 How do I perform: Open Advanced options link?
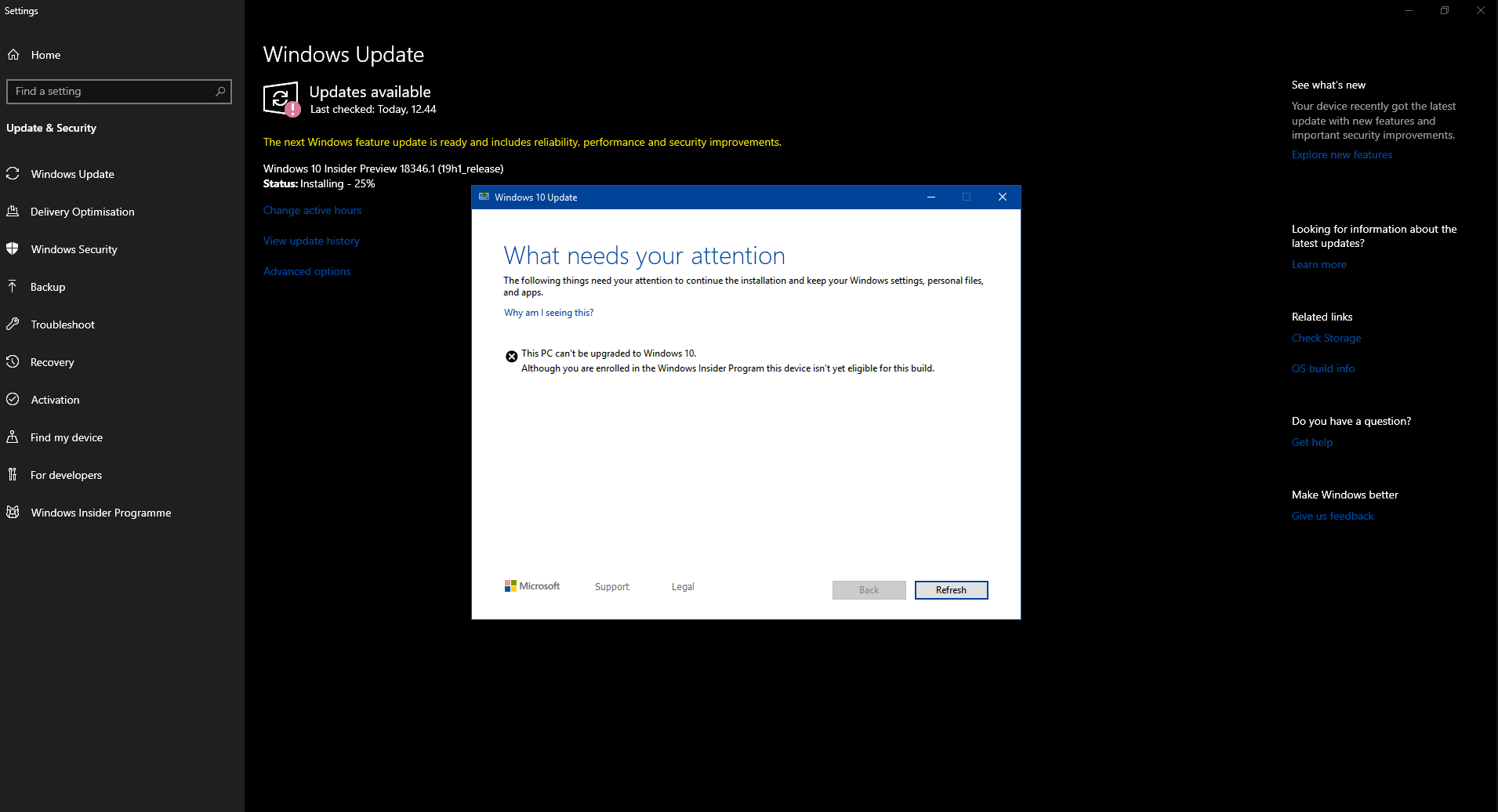click(x=307, y=271)
